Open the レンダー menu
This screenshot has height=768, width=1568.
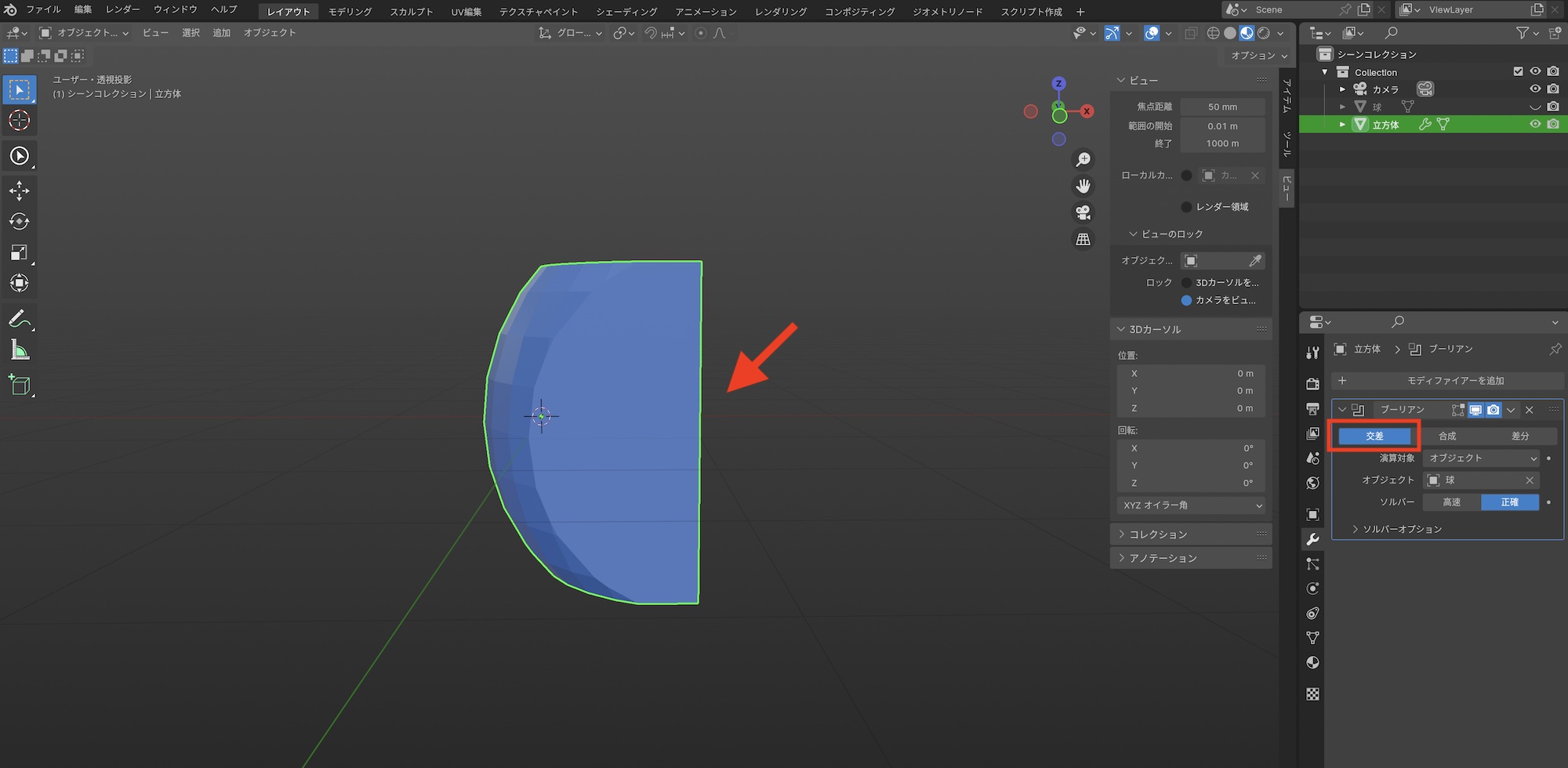pyautogui.click(x=122, y=9)
